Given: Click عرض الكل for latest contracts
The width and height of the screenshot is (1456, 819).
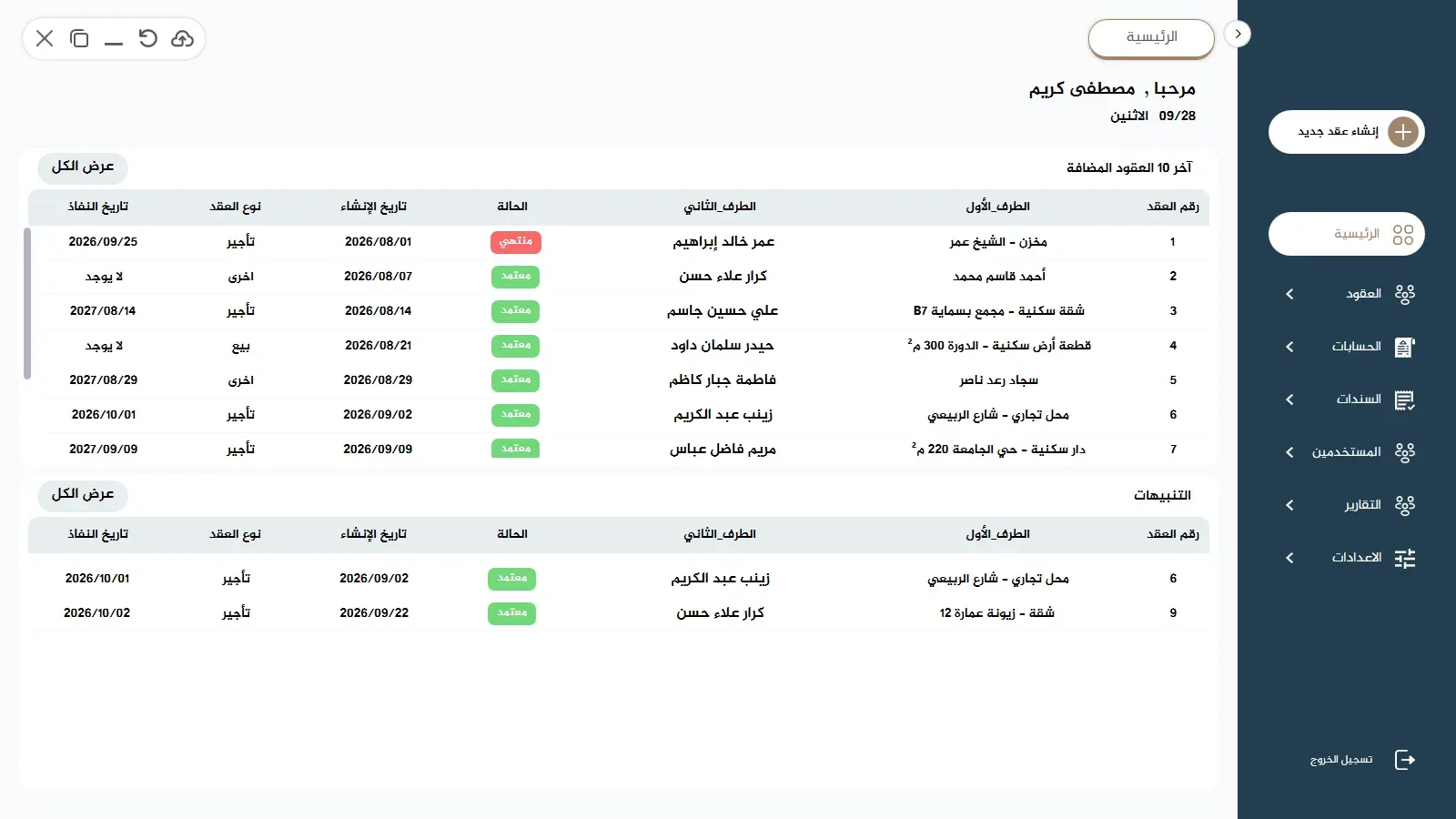Looking at the screenshot, I should pyautogui.click(x=83, y=167).
